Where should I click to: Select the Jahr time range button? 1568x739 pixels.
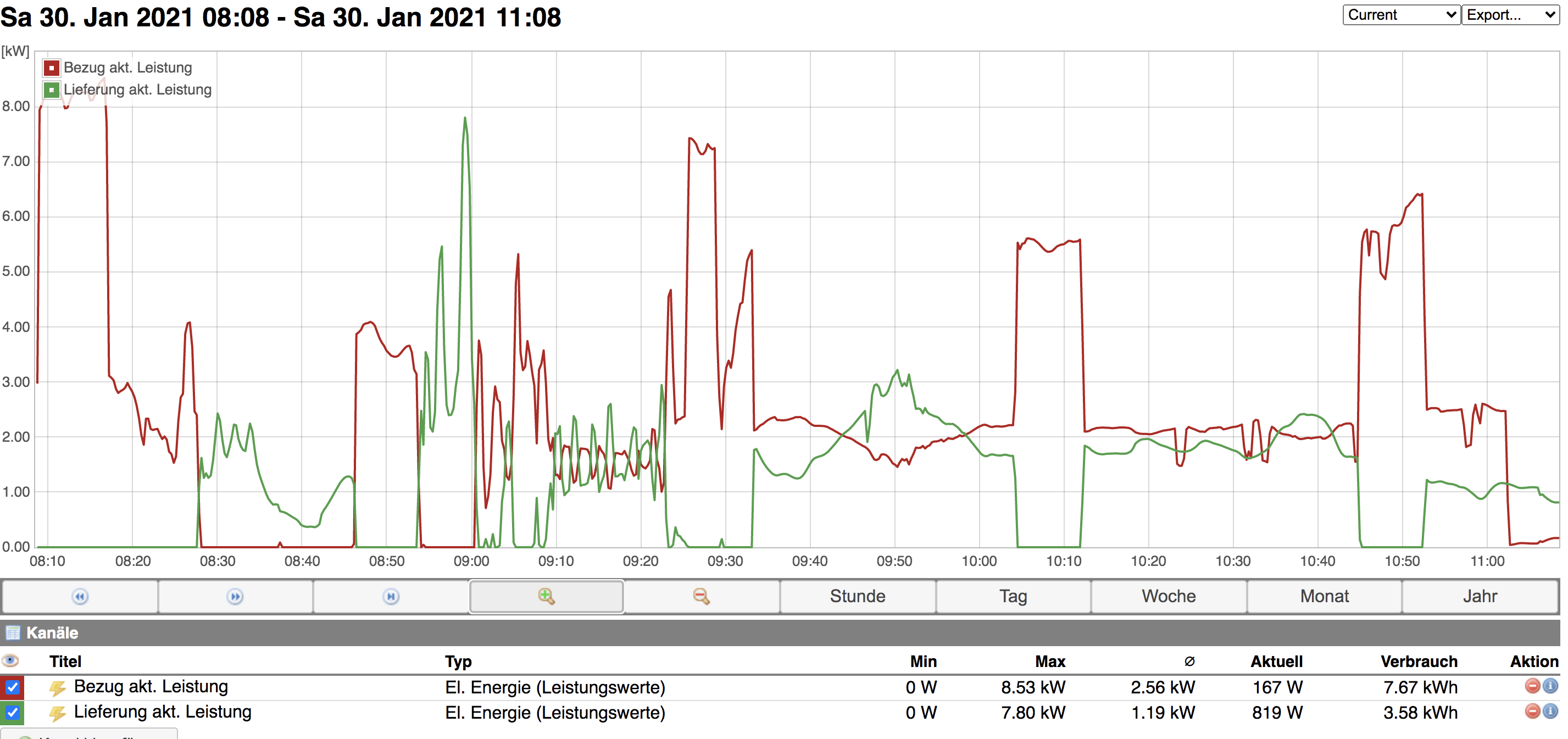click(1479, 597)
